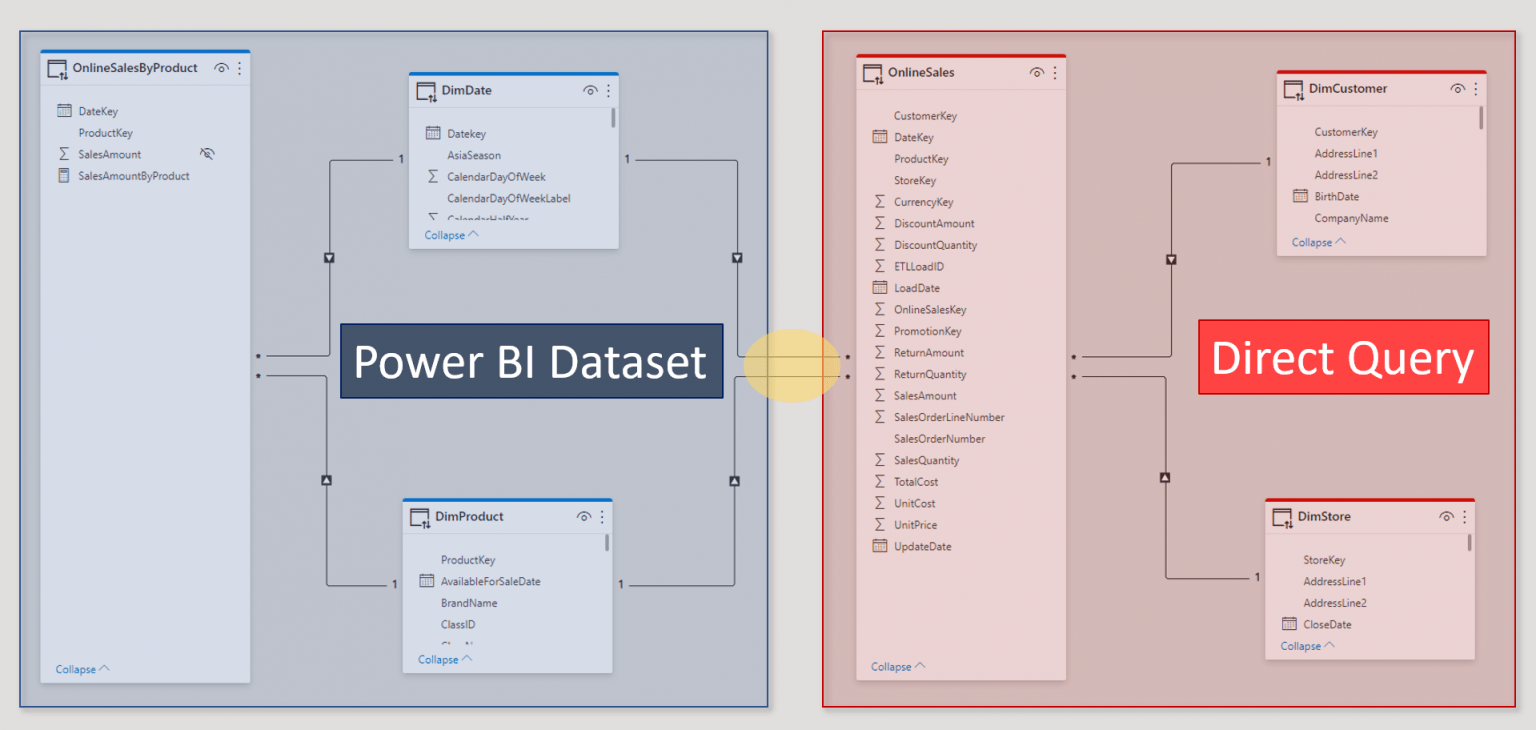The image size is (1536, 730).
Task: Click calendar icon beside UpdateDate in OnlineSales
Action: point(880,546)
